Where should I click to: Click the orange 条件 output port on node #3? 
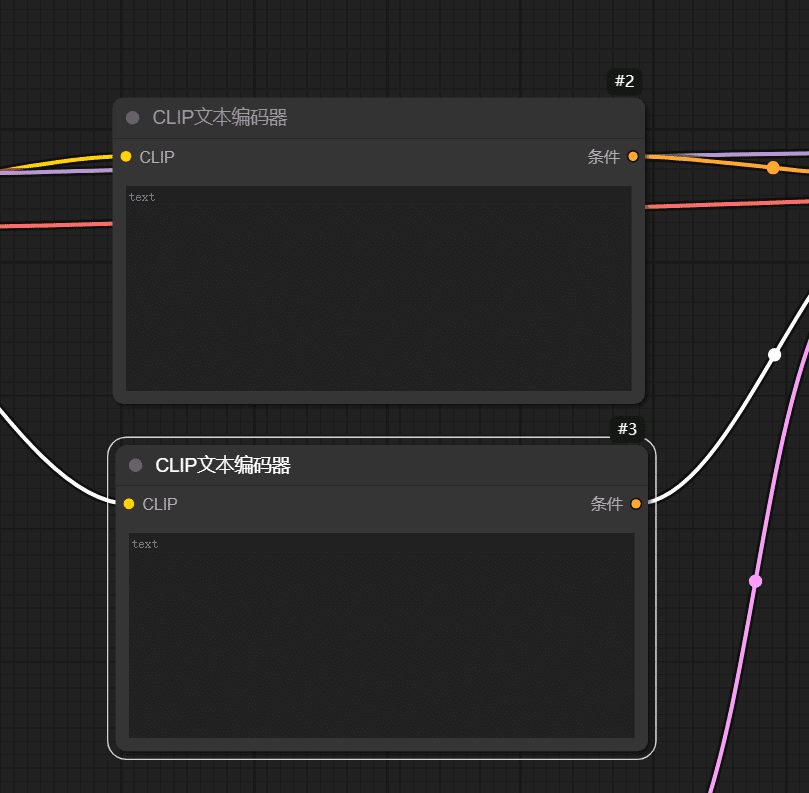pyautogui.click(x=636, y=504)
